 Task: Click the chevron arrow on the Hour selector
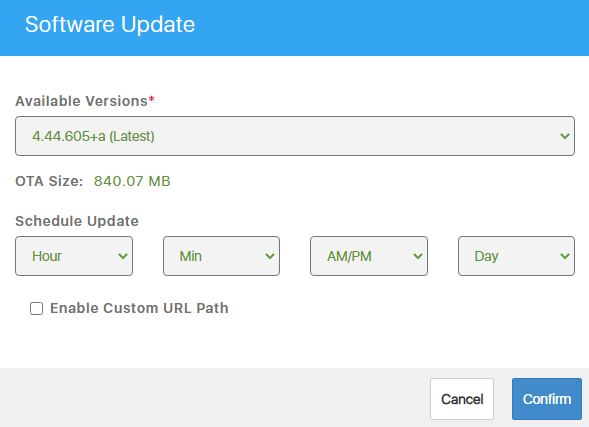pos(123,257)
